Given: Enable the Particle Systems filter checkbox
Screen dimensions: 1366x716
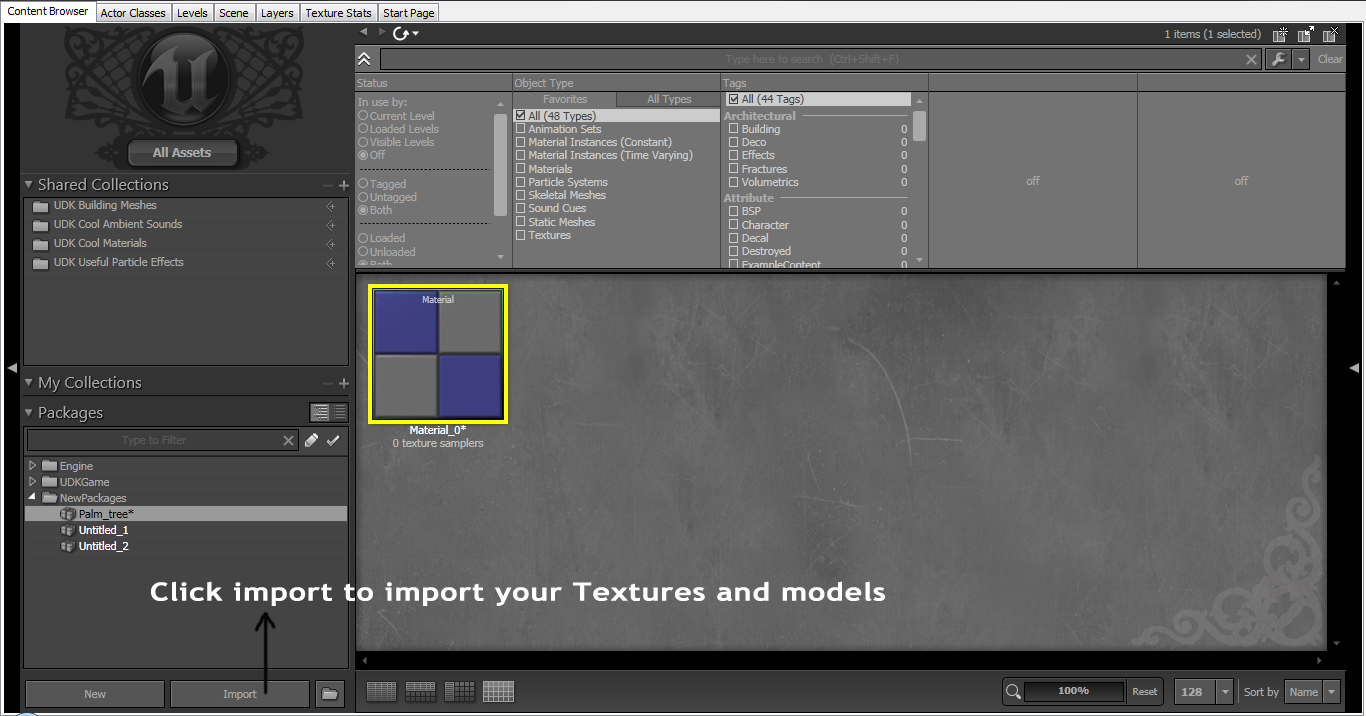Looking at the screenshot, I should [520, 182].
